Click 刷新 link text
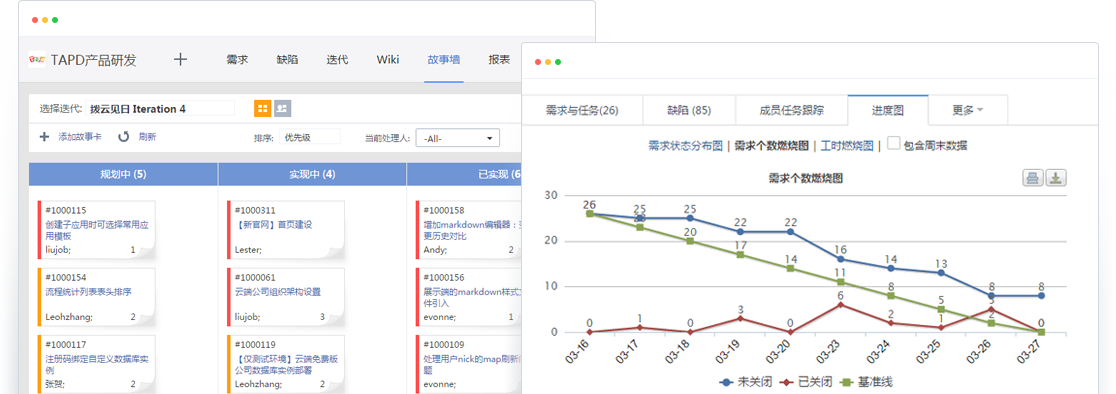The height and width of the screenshot is (394, 1116). click(147, 137)
